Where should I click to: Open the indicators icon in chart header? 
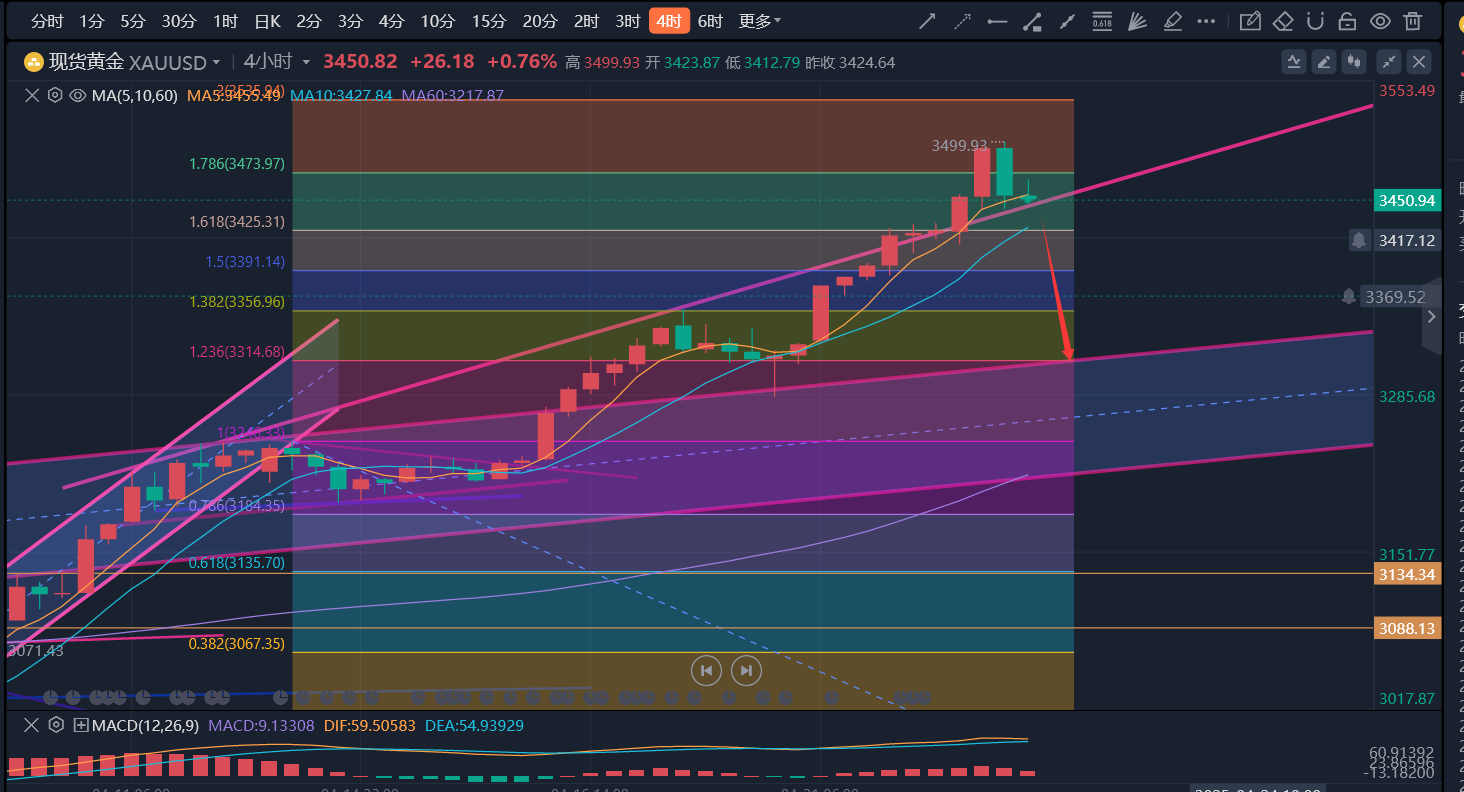(1295, 62)
